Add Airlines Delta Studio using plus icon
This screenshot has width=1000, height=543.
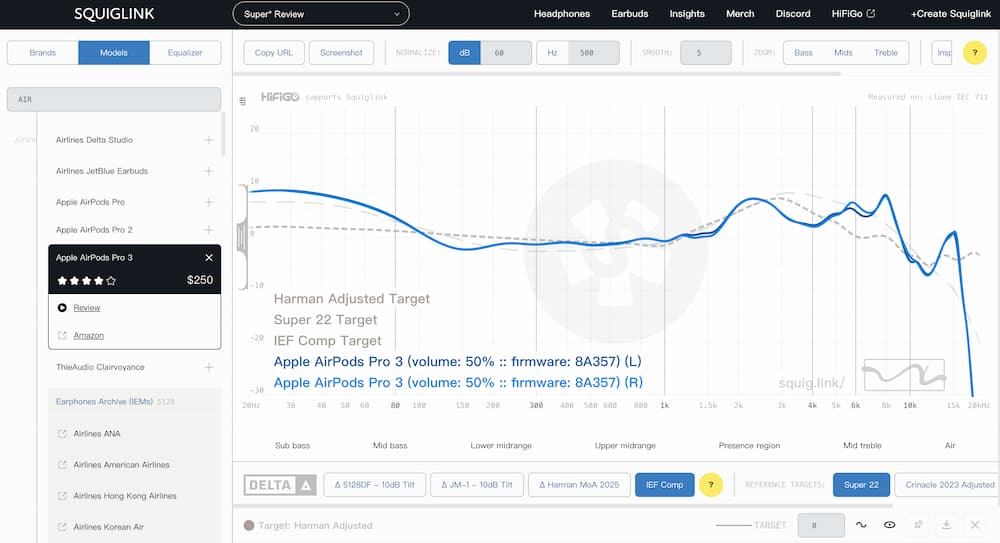pos(209,140)
